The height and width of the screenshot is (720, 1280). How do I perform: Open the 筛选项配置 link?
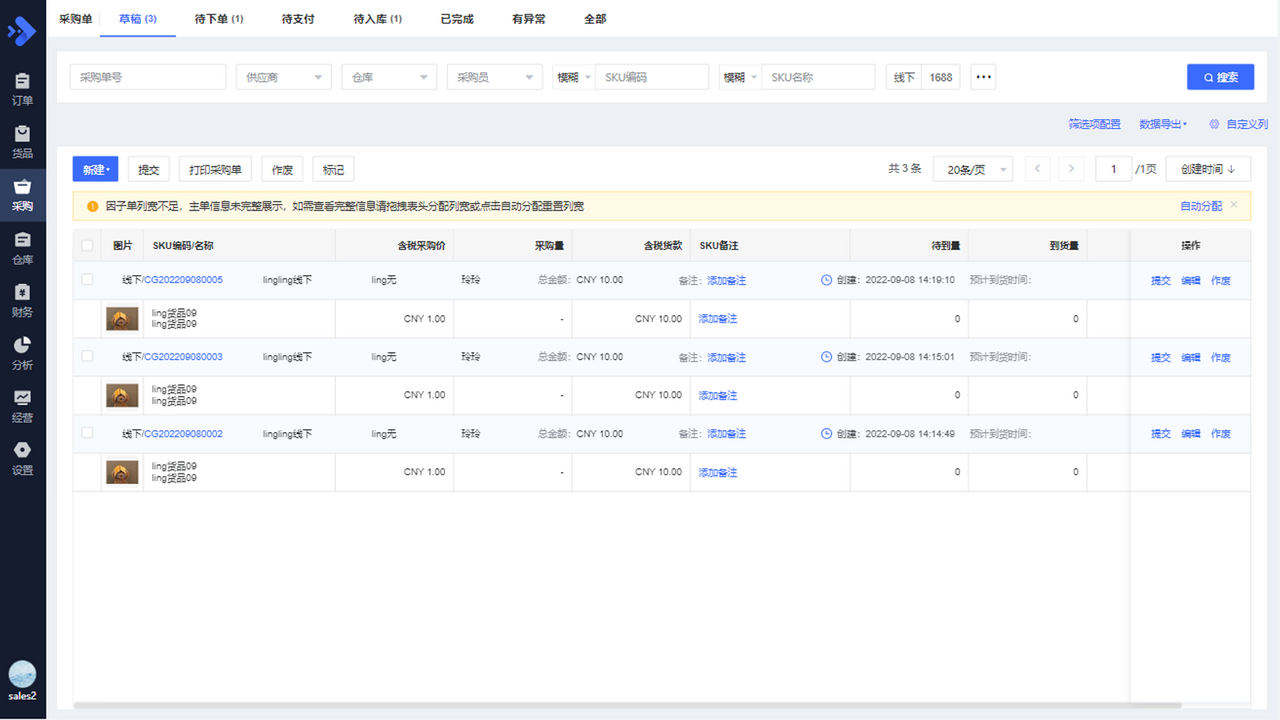(x=1094, y=124)
